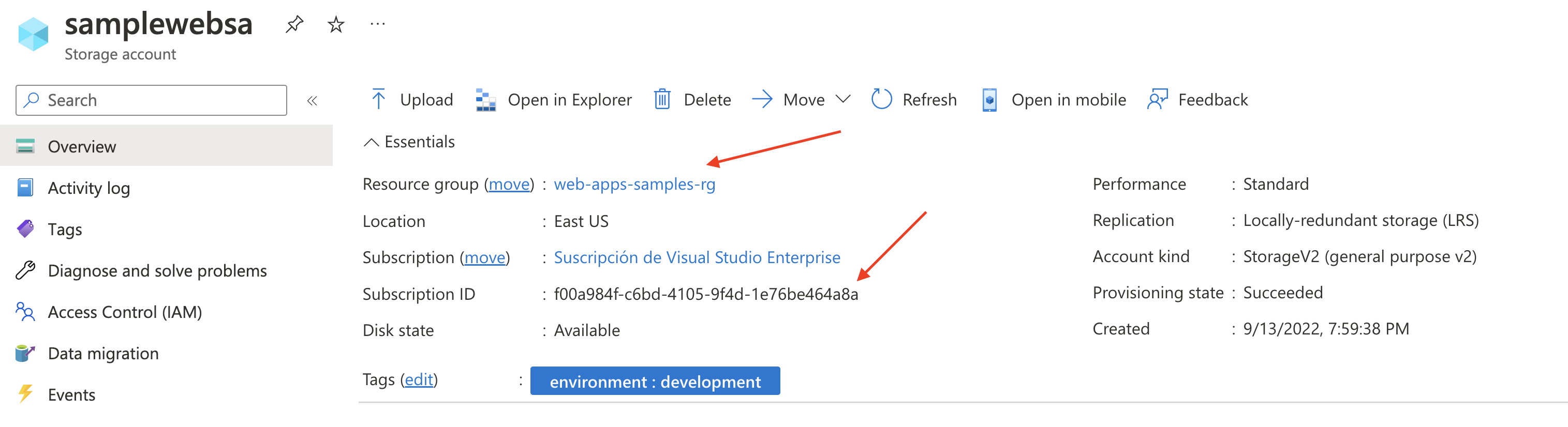
Task: Click the Diagnose wrench icon
Action: [x=25, y=270]
